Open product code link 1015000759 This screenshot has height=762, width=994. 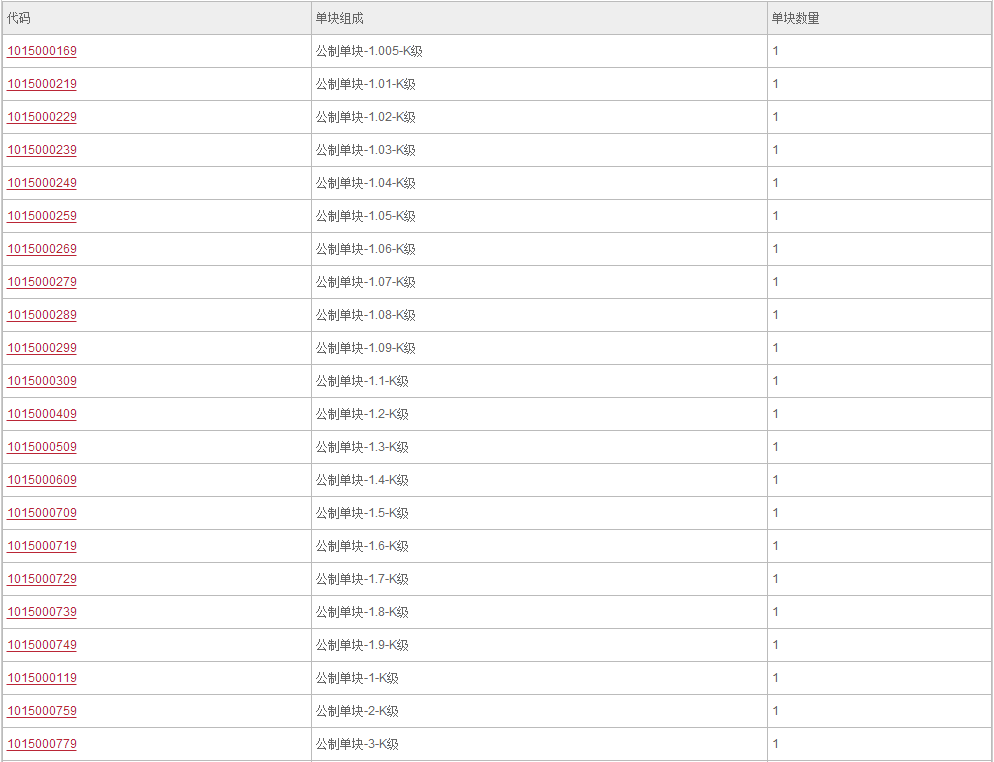[42, 710]
